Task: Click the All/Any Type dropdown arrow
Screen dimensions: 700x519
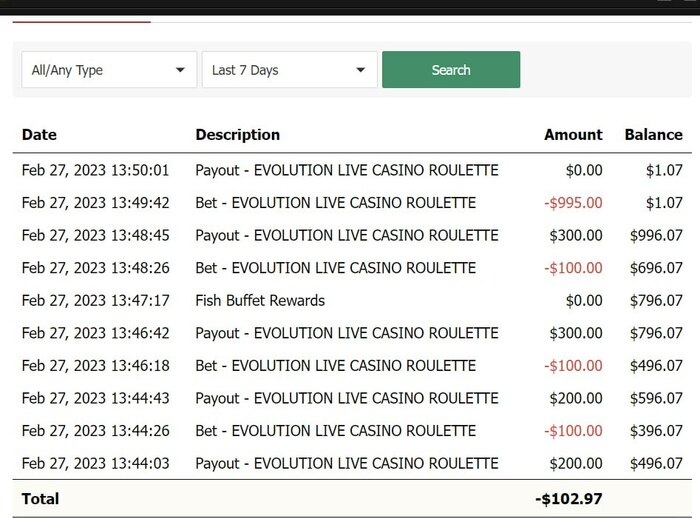Action: point(180,70)
